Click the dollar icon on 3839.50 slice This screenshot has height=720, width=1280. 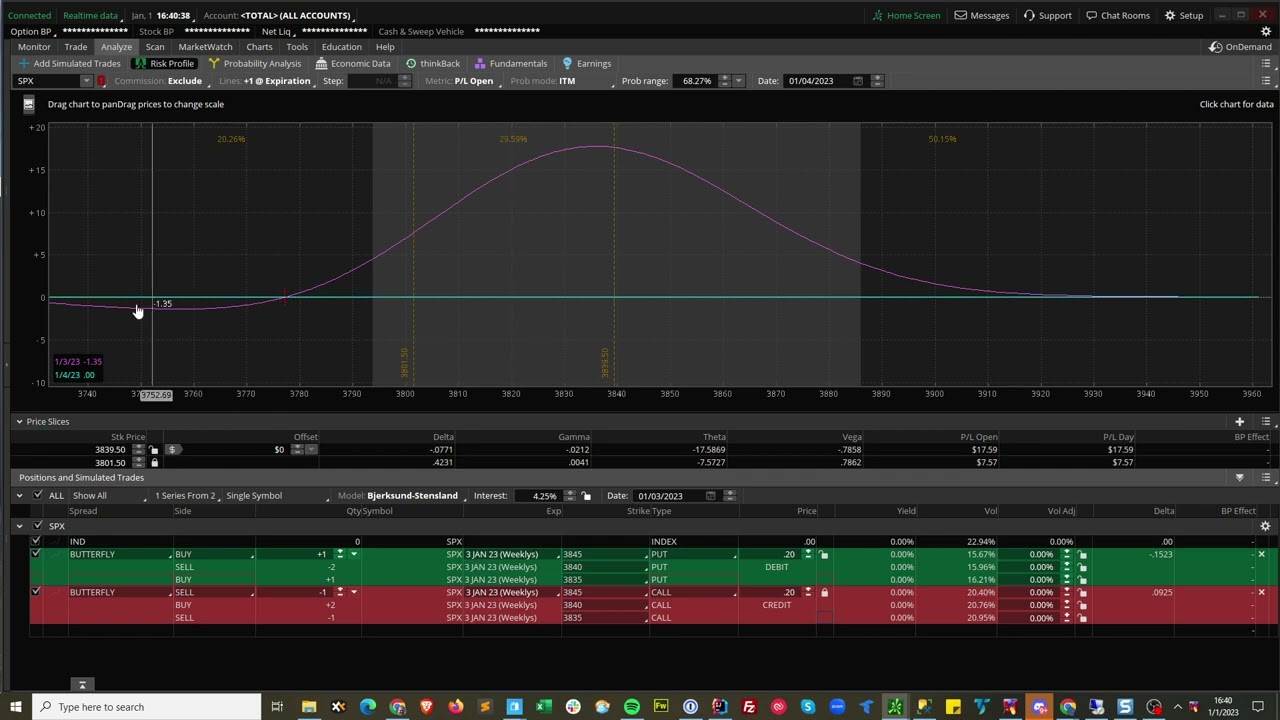[x=172, y=450]
